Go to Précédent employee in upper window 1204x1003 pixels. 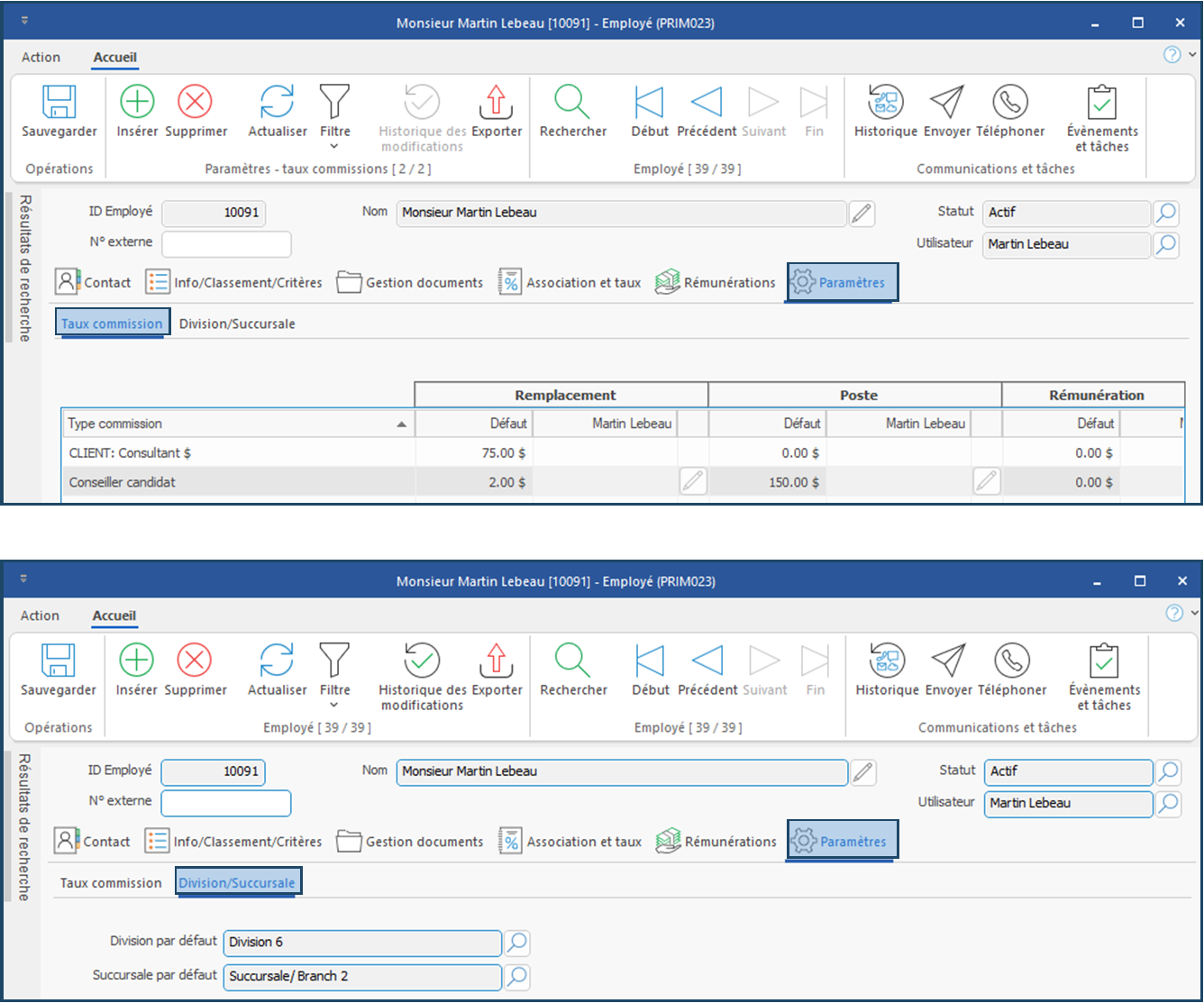pyautogui.click(x=707, y=103)
